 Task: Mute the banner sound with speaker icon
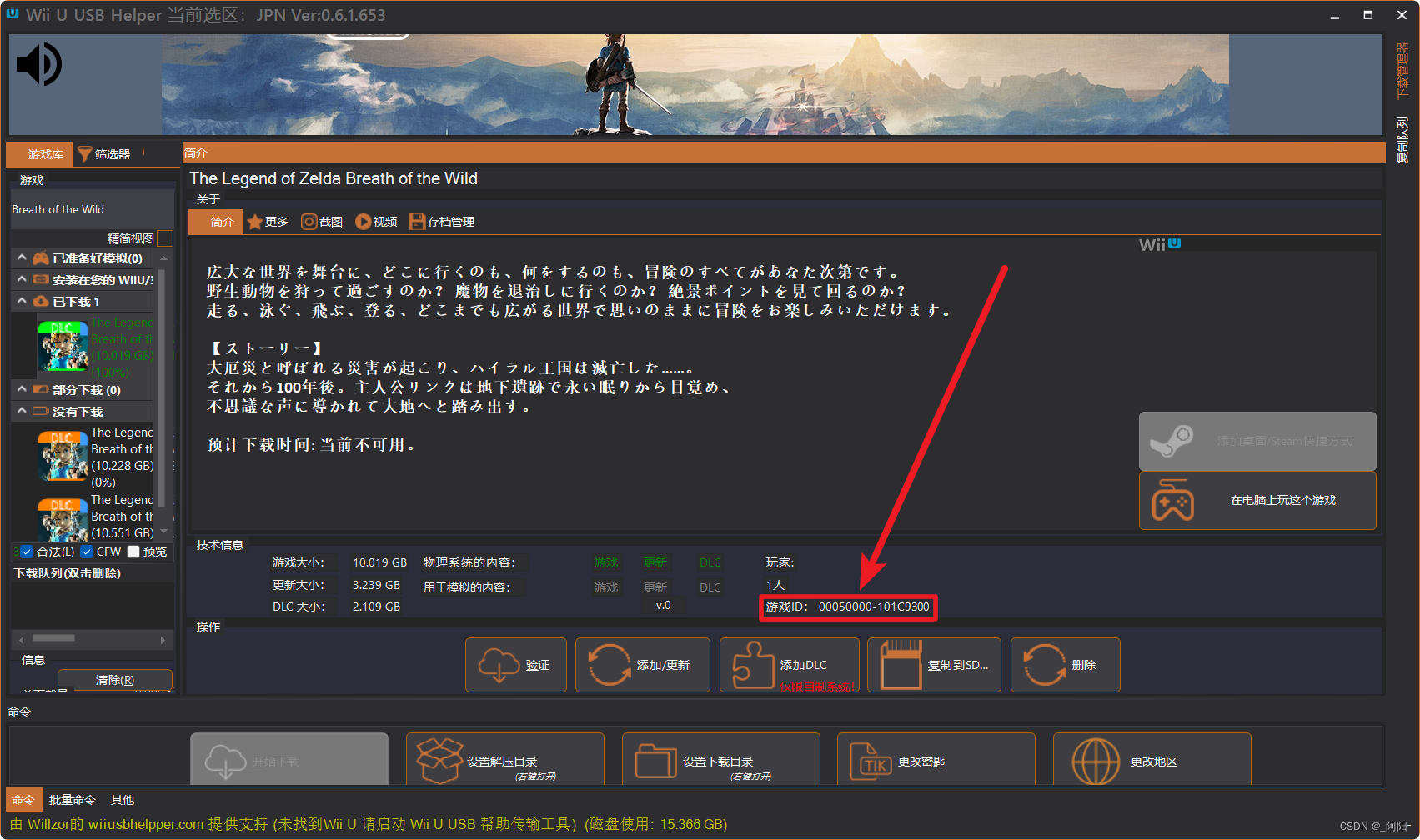point(39,65)
